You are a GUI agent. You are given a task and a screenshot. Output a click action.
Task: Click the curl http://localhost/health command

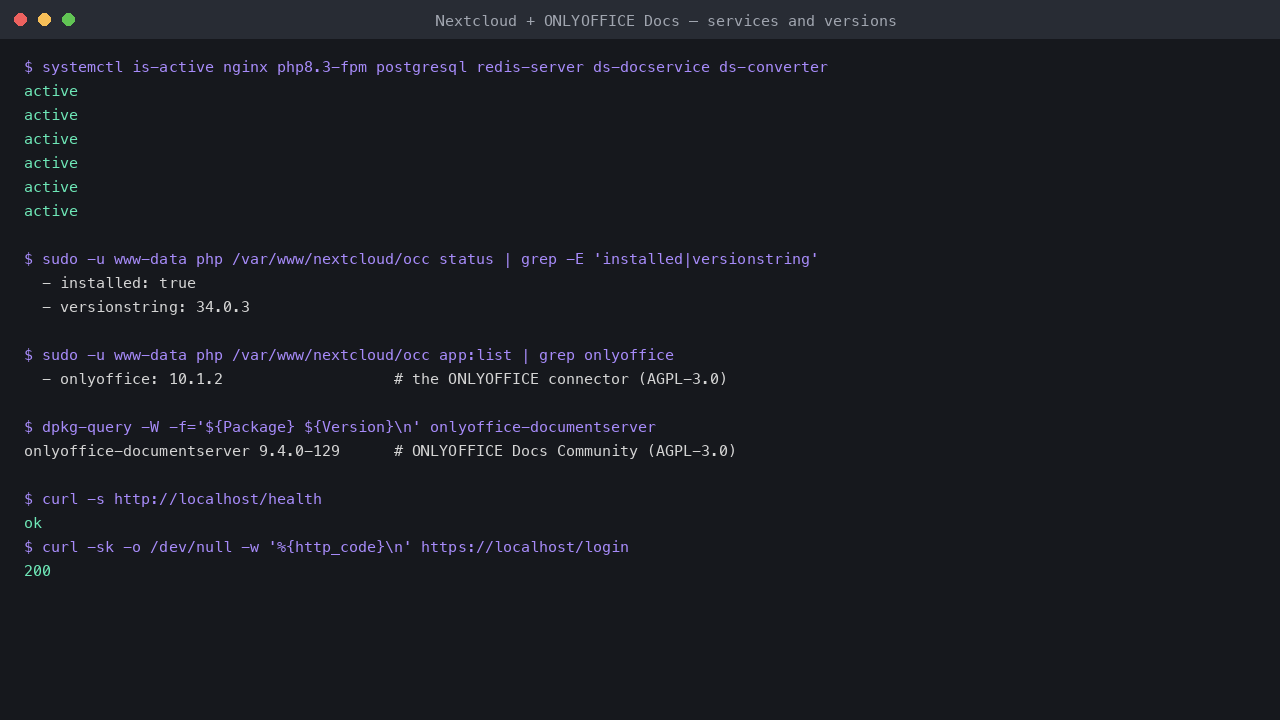click(173, 499)
